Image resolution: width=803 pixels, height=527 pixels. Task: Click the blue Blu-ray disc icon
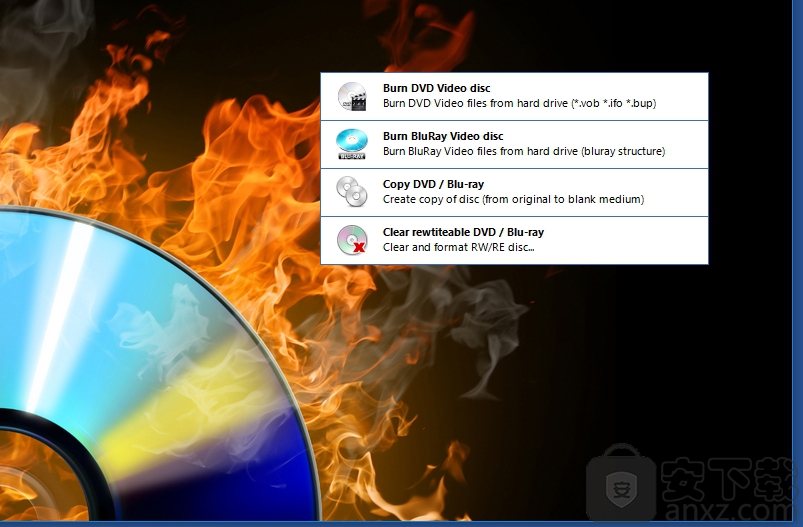(352, 144)
